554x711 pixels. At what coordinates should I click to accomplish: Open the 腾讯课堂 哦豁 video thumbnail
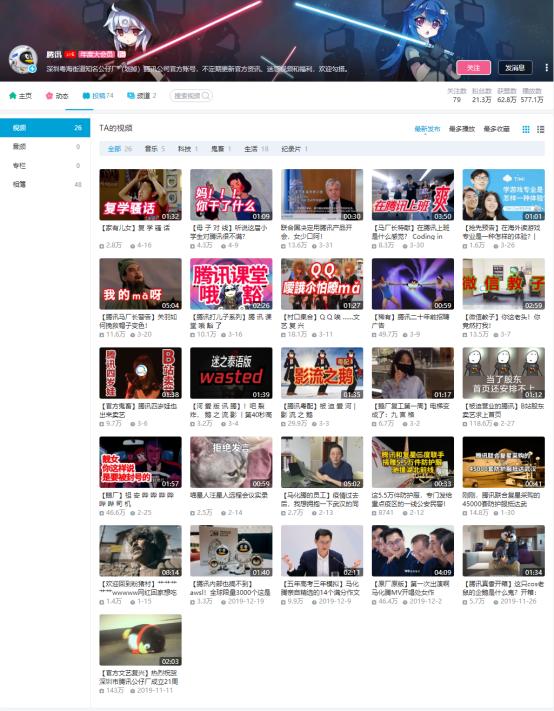(x=231, y=284)
